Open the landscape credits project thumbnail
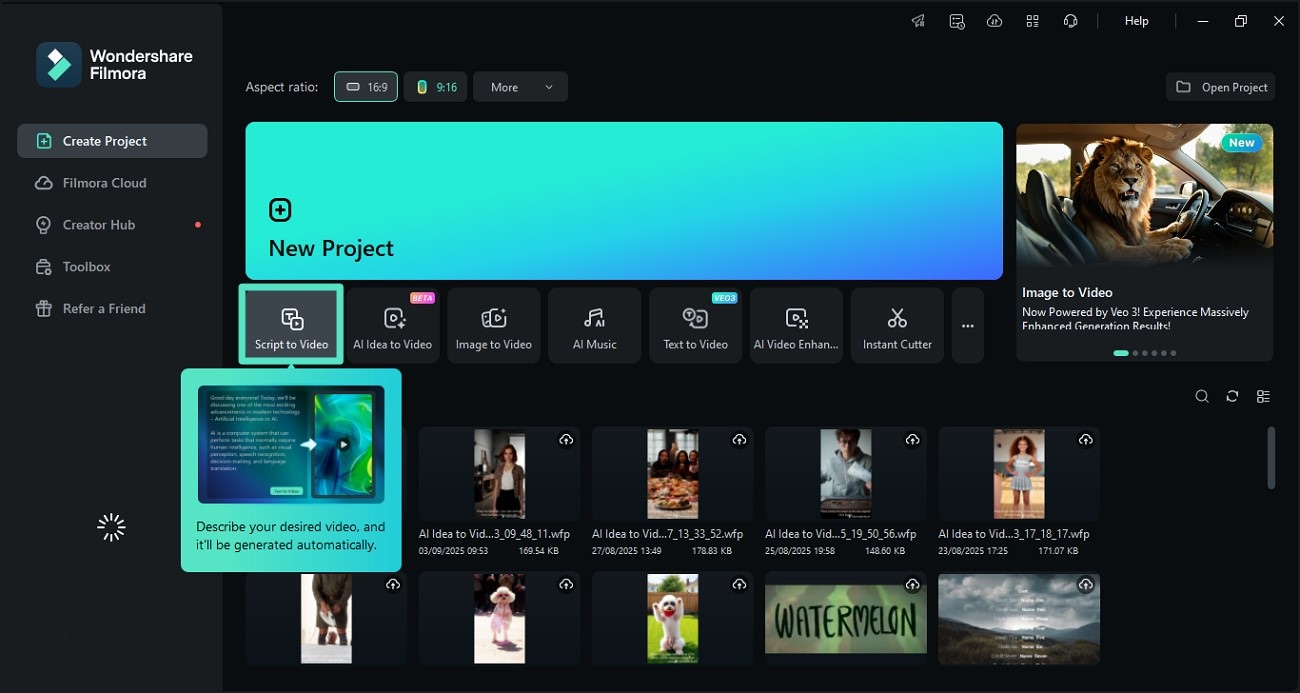 coord(1018,619)
